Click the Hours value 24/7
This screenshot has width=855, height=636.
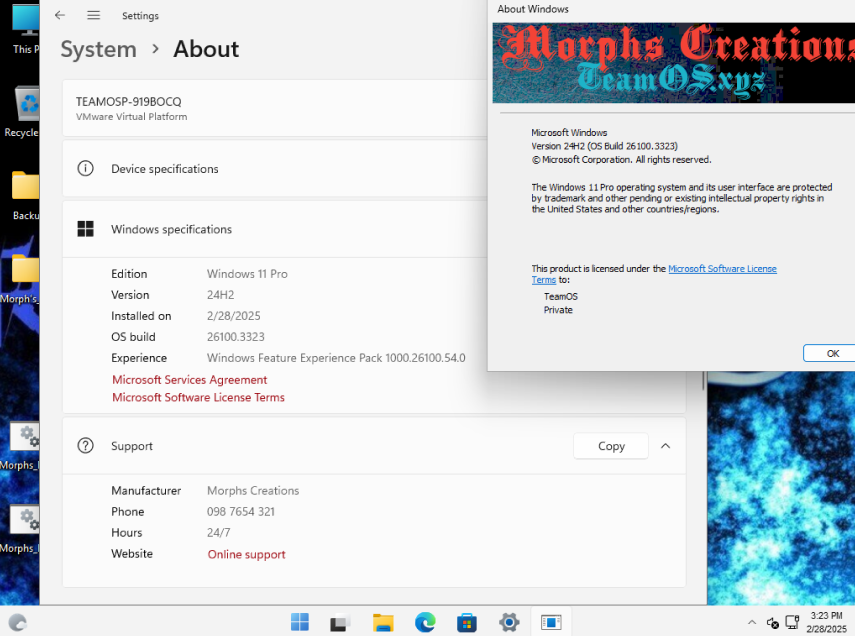click(219, 532)
